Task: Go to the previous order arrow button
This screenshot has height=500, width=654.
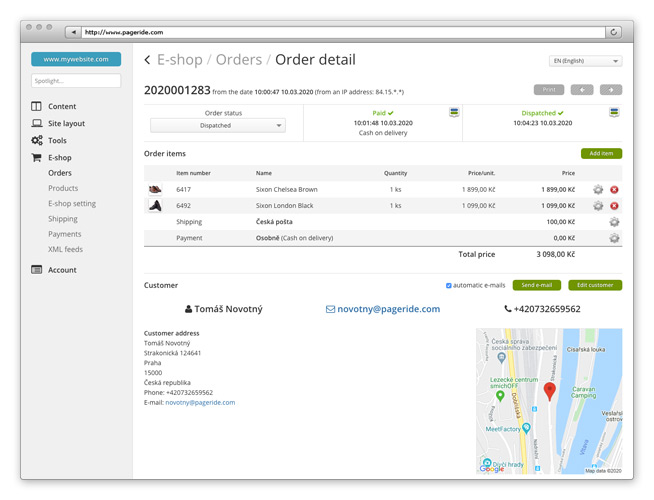Action: pyautogui.click(x=582, y=90)
